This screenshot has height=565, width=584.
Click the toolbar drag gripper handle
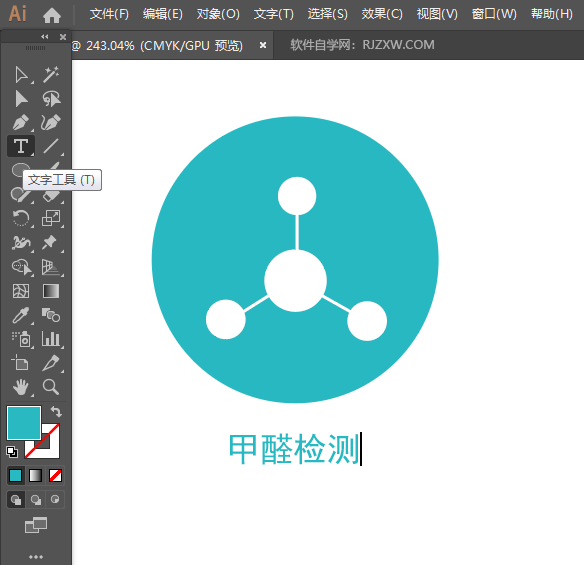[36, 48]
